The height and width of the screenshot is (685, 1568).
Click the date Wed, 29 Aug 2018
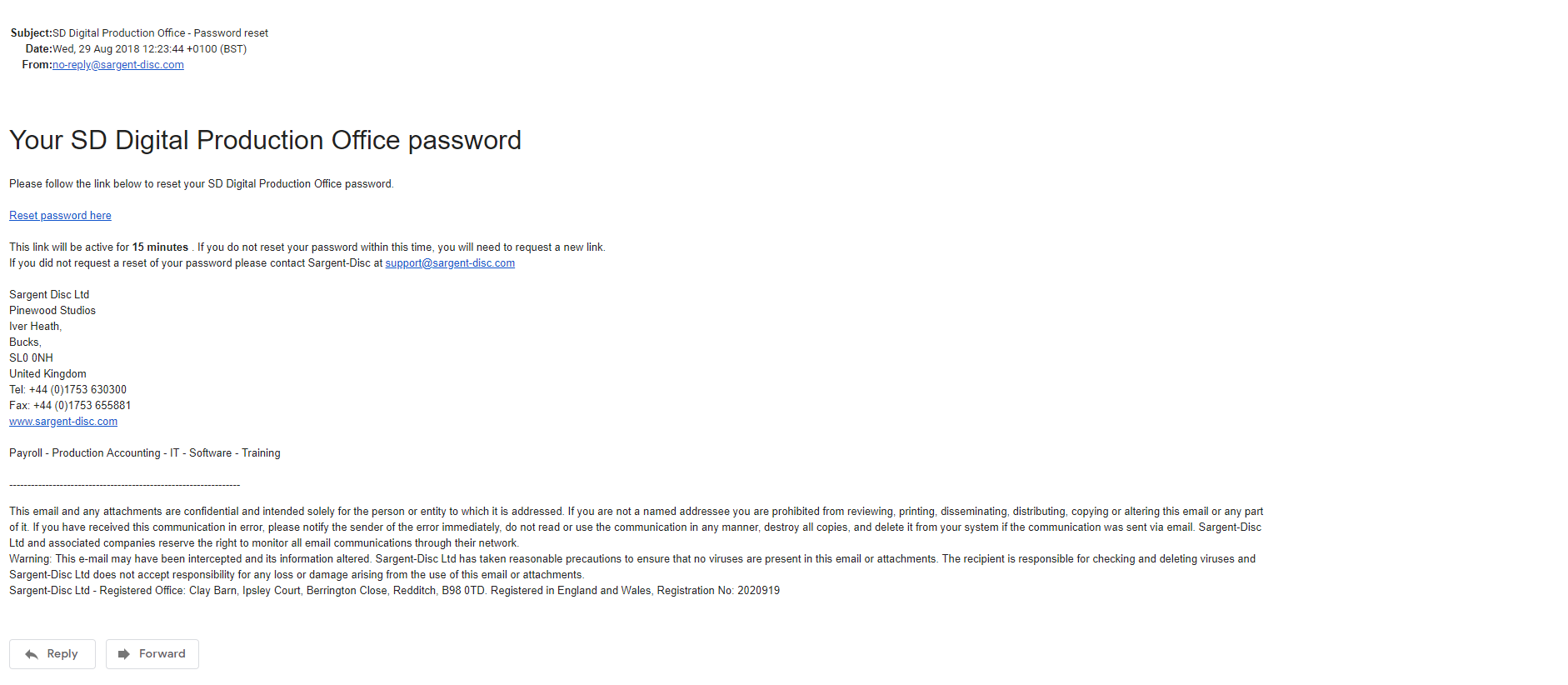pos(96,49)
